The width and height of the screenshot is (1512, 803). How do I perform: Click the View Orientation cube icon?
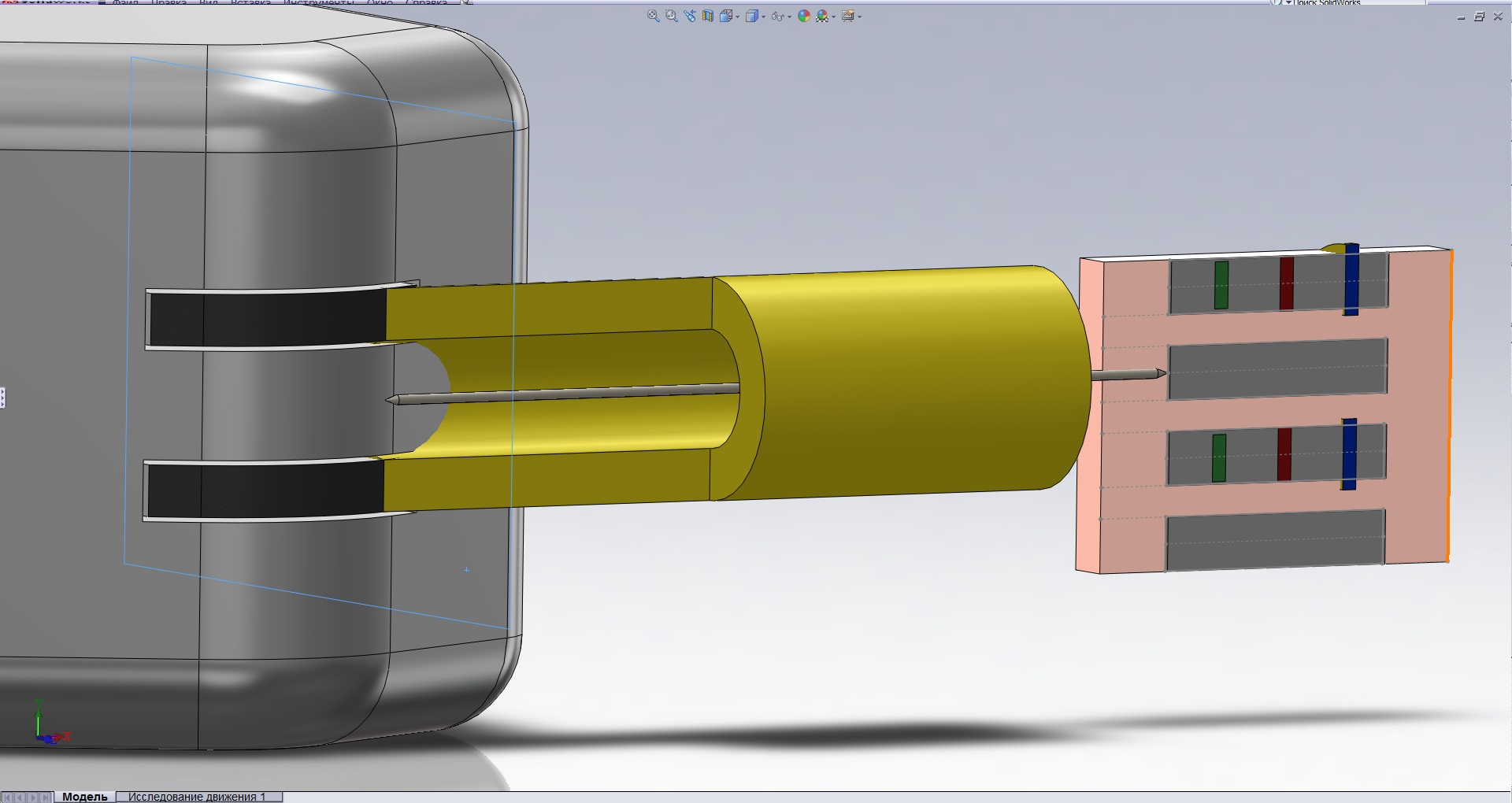click(725, 16)
